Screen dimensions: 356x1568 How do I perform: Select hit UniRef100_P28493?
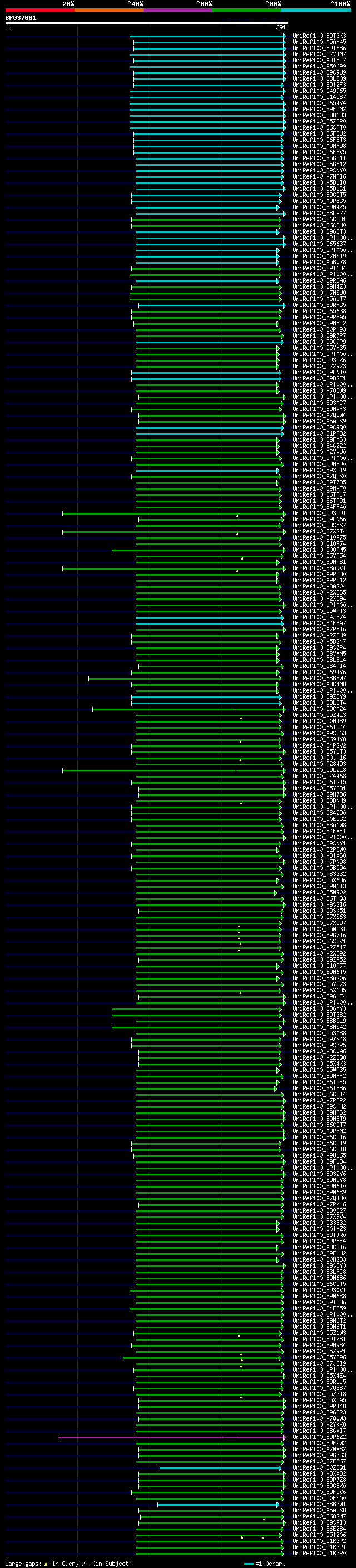(x=319, y=764)
